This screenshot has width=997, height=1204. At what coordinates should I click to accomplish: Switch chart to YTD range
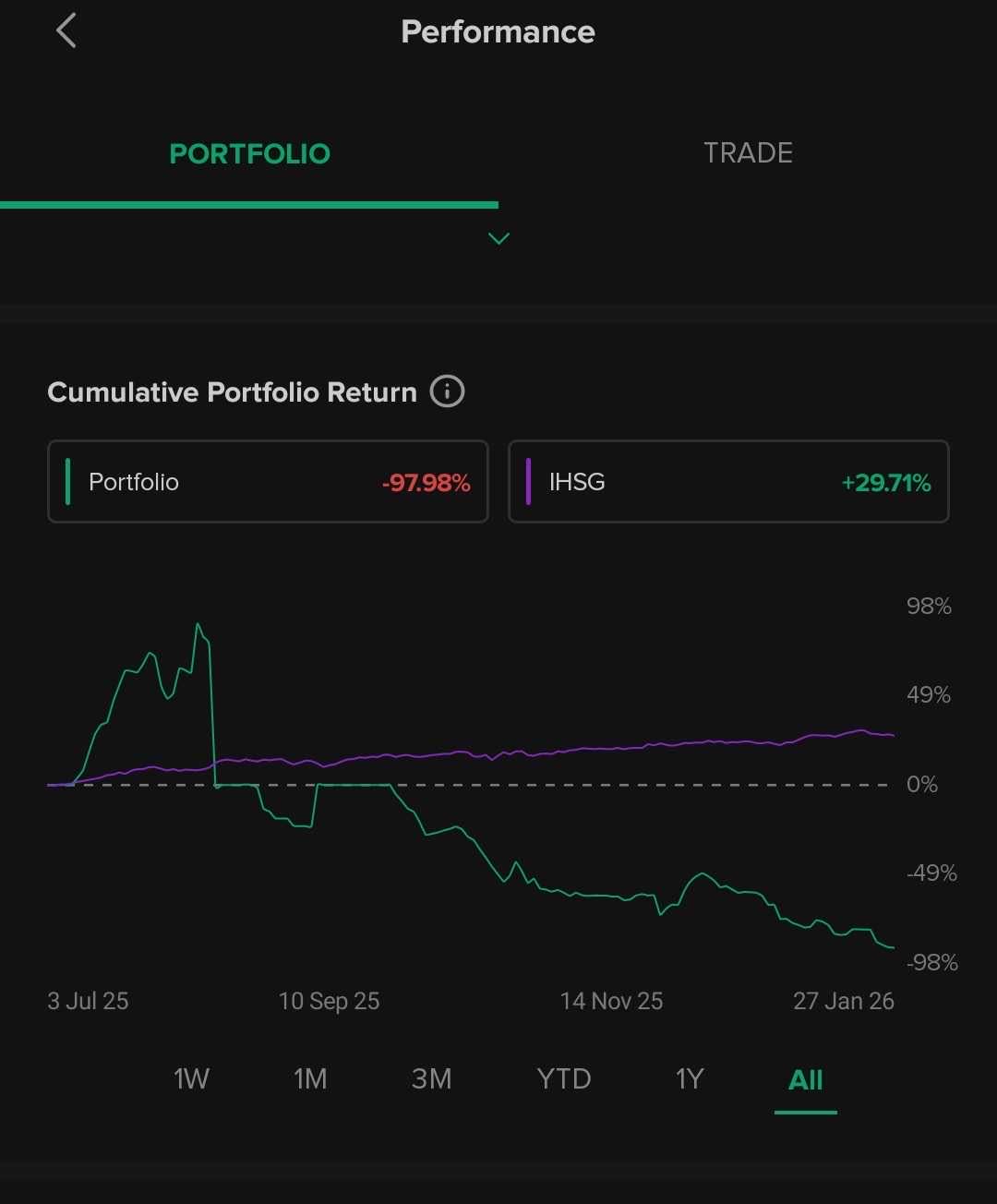point(563,1079)
